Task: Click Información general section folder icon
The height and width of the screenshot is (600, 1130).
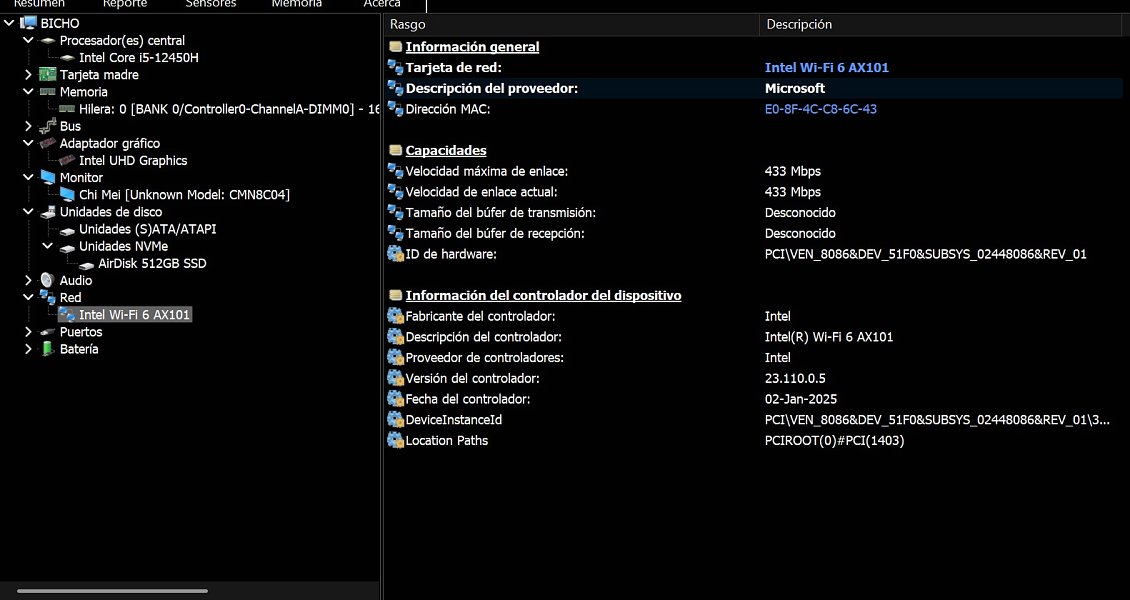Action: click(395, 47)
